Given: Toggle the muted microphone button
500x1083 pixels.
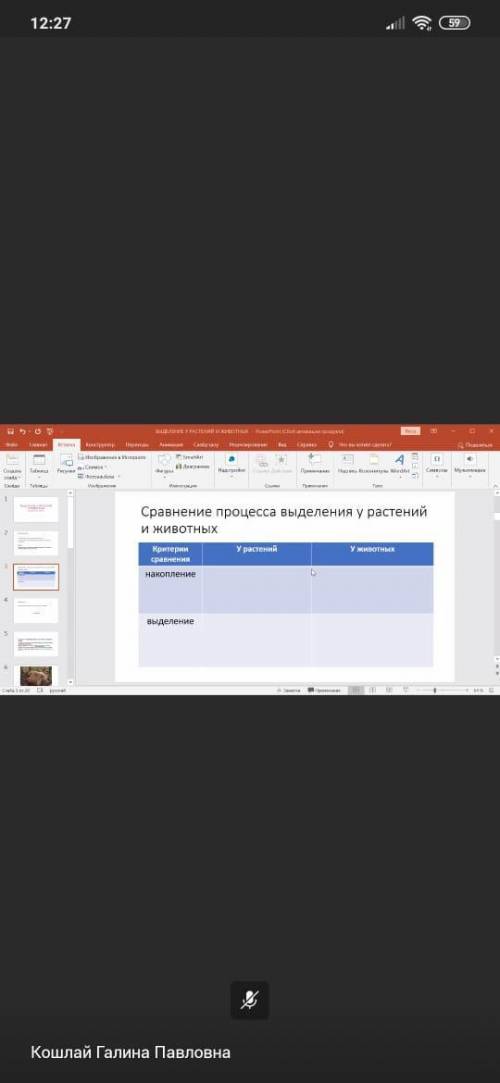Looking at the screenshot, I should (x=249, y=999).
